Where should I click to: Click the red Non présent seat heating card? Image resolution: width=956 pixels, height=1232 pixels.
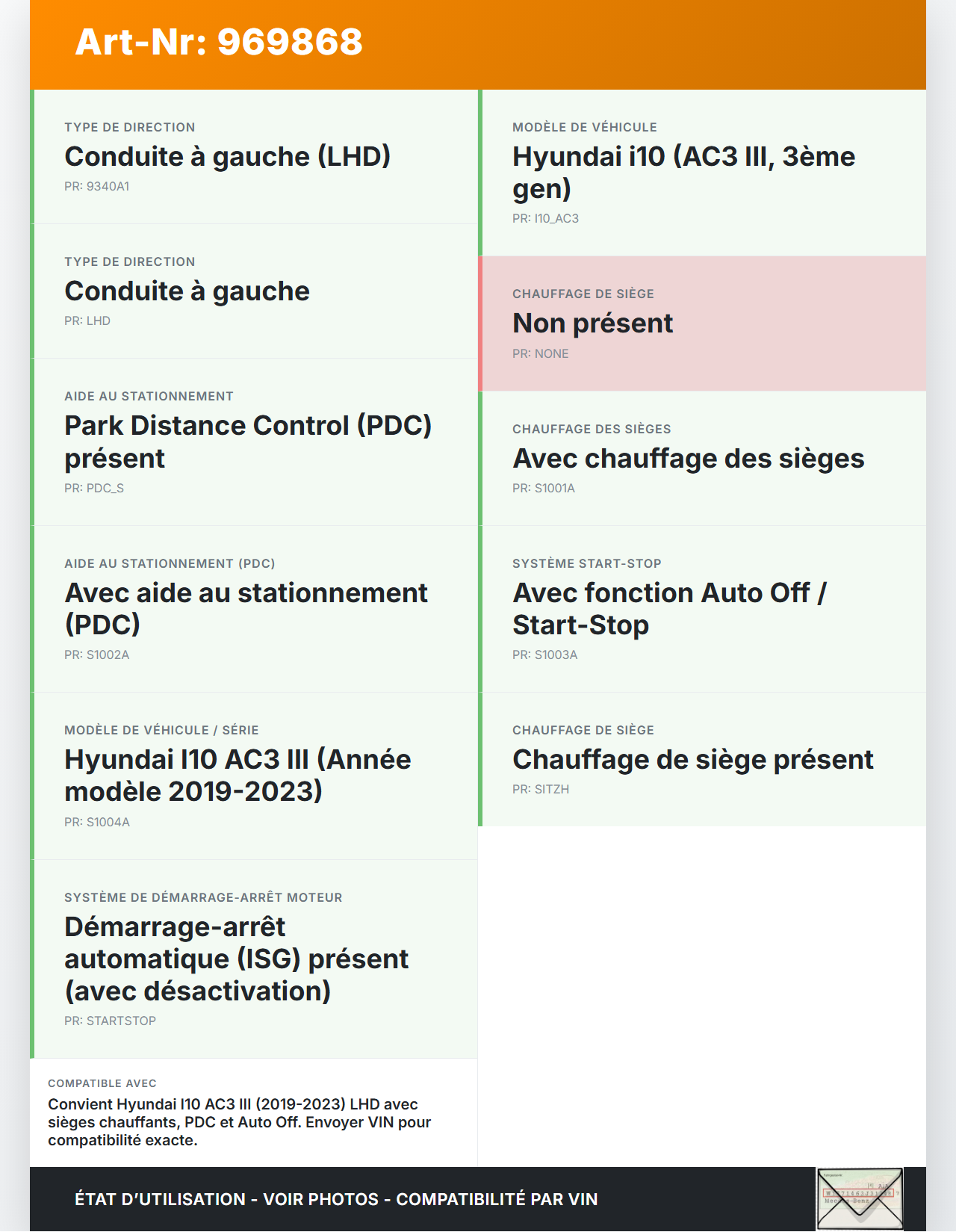point(702,323)
